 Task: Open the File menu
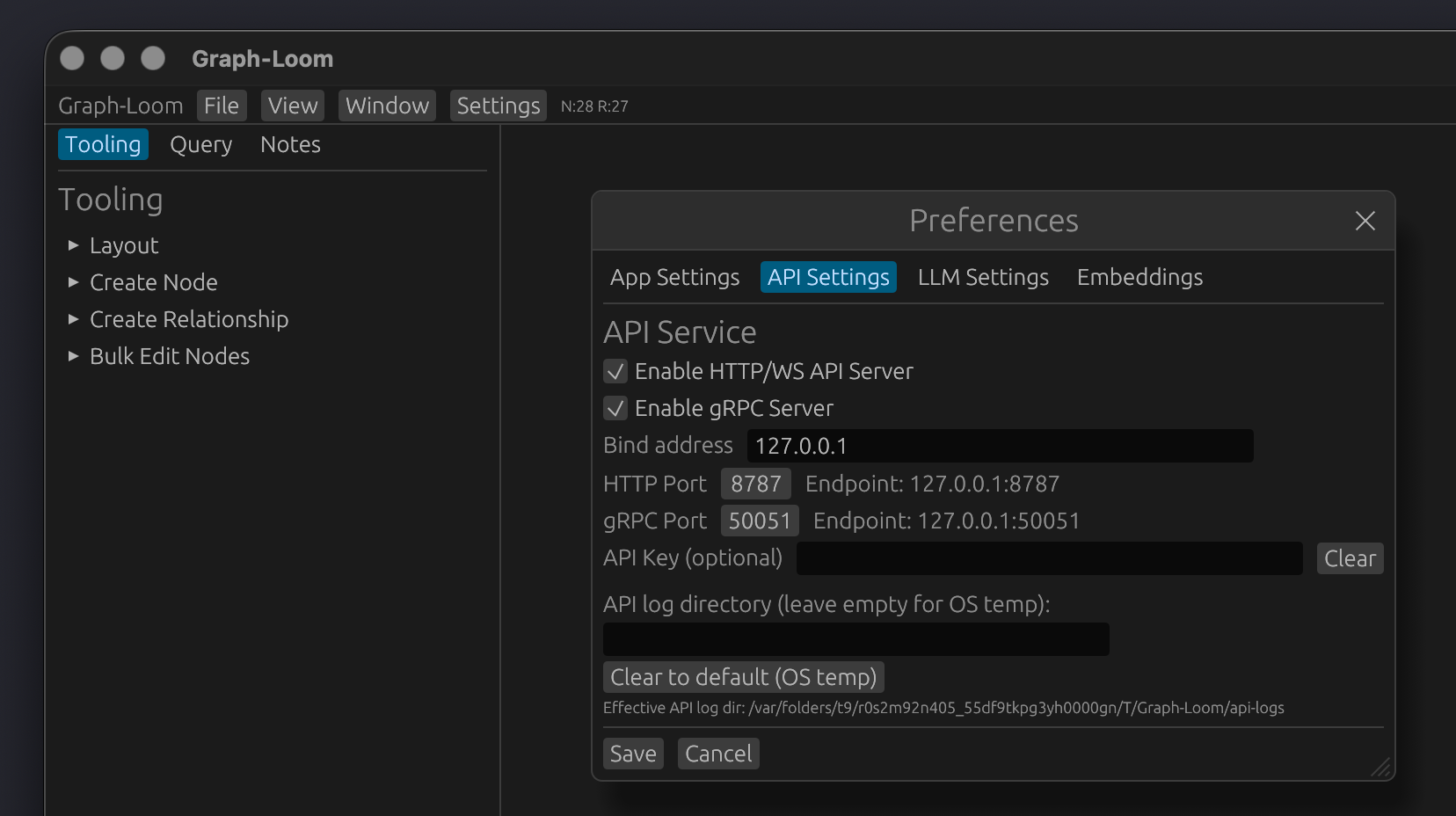pos(222,106)
